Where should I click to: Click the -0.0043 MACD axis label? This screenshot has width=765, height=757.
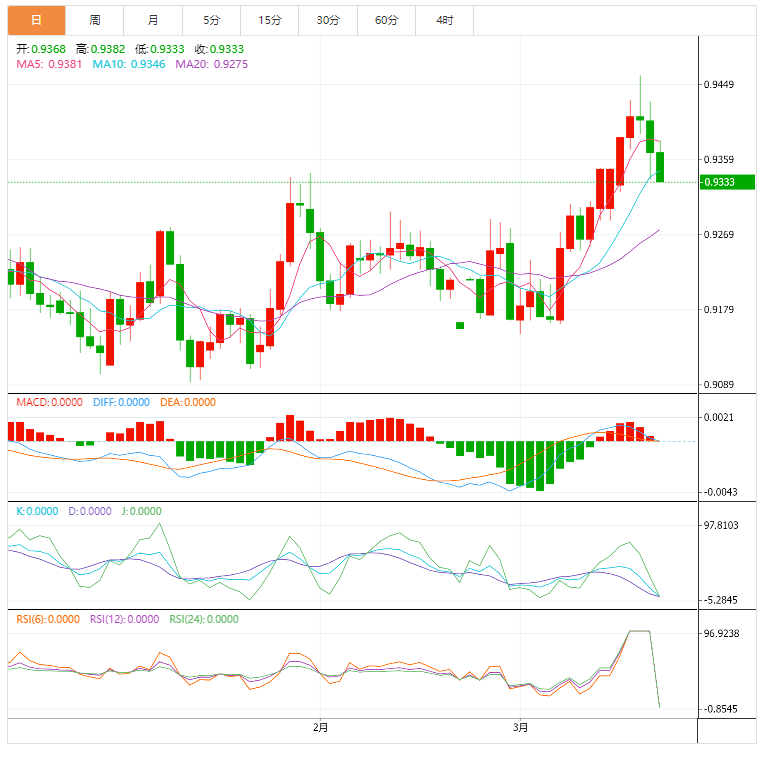pyautogui.click(x=720, y=492)
